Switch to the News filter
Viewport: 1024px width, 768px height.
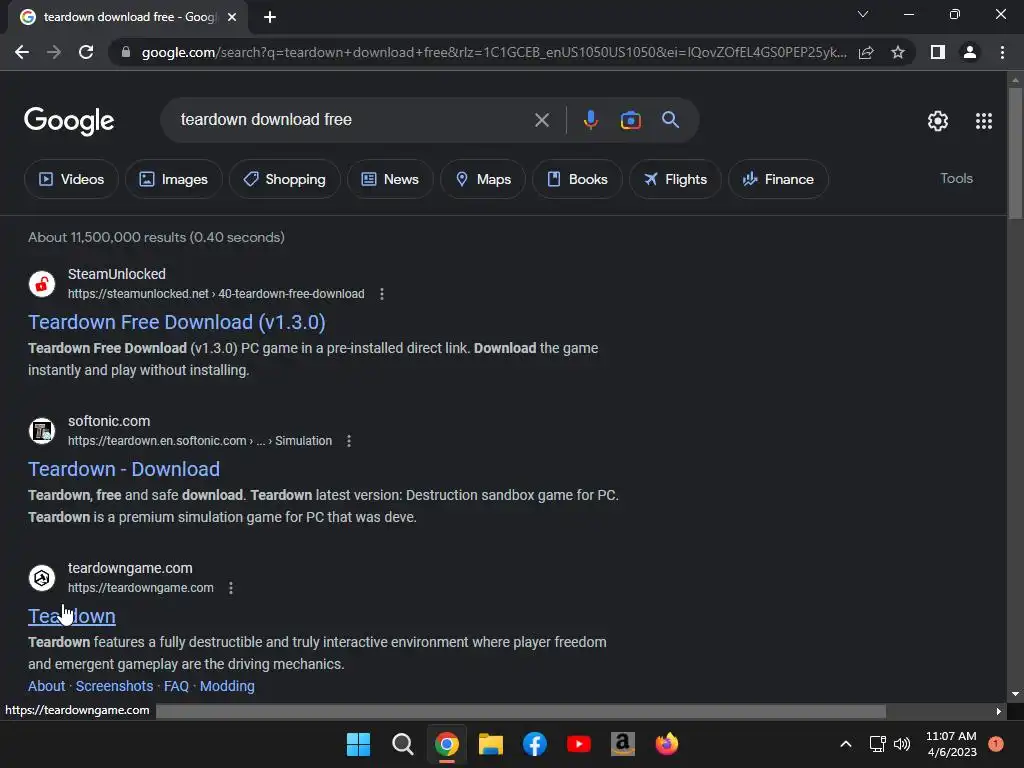[x=390, y=179]
